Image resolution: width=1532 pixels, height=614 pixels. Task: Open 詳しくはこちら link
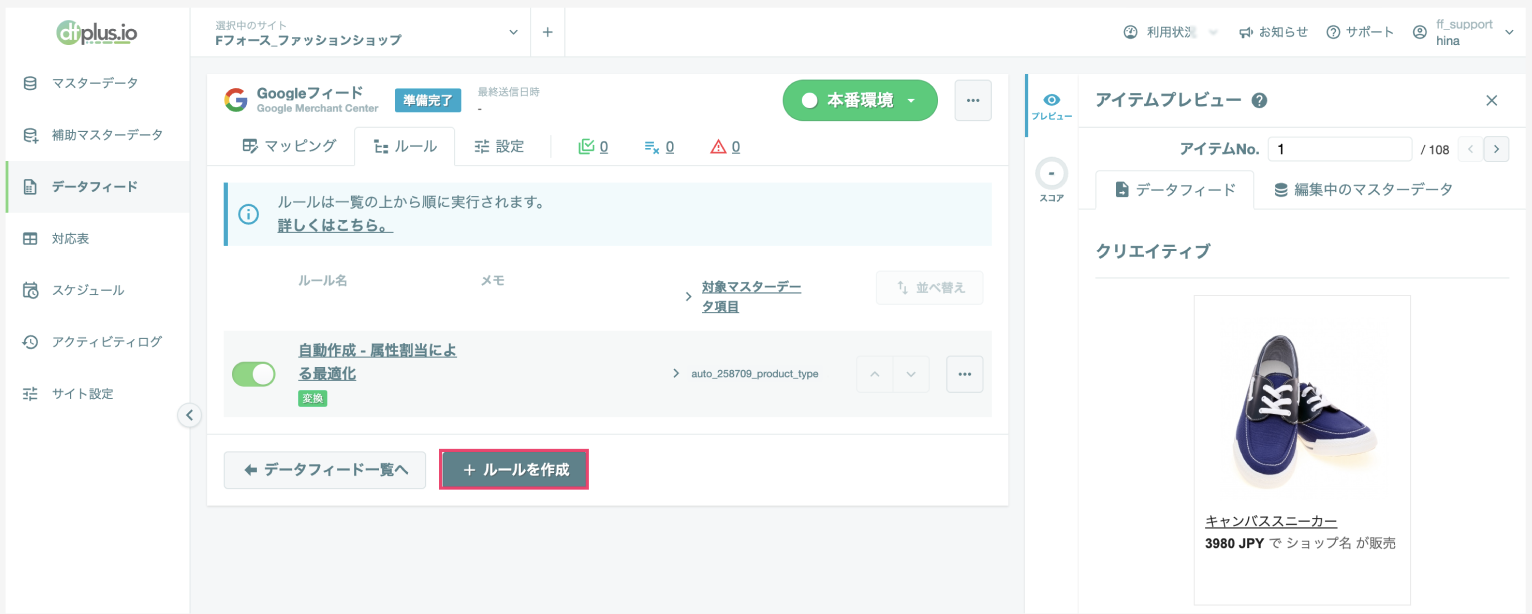click(335, 227)
